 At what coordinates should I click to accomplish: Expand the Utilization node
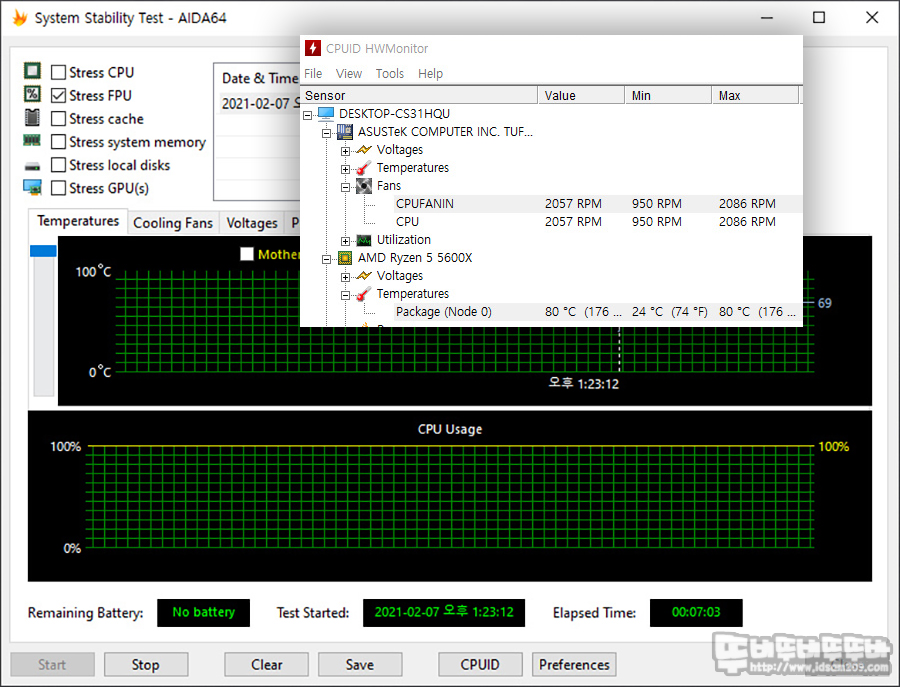[345, 241]
